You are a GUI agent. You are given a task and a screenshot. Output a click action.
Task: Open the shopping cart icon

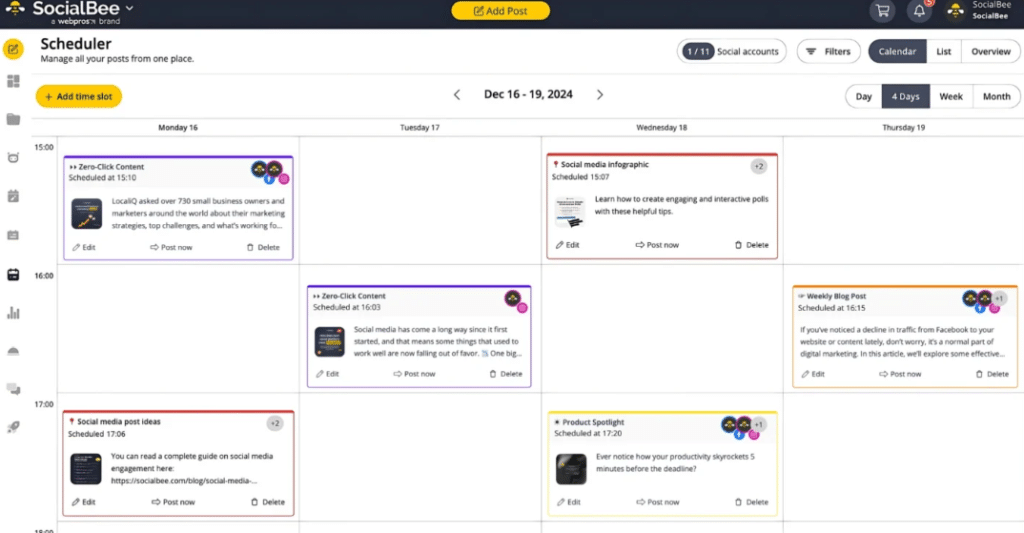[882, 11]
